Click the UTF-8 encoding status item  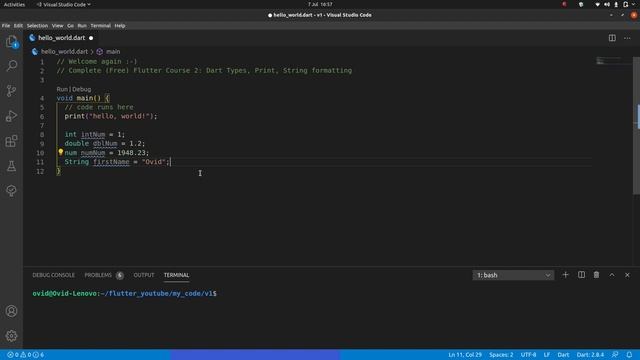click(528, 355)
